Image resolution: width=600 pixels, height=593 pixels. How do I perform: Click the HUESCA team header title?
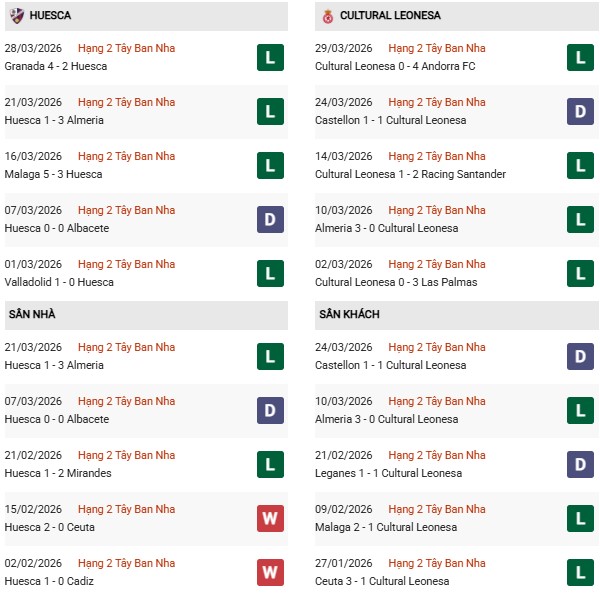(50, 16)
